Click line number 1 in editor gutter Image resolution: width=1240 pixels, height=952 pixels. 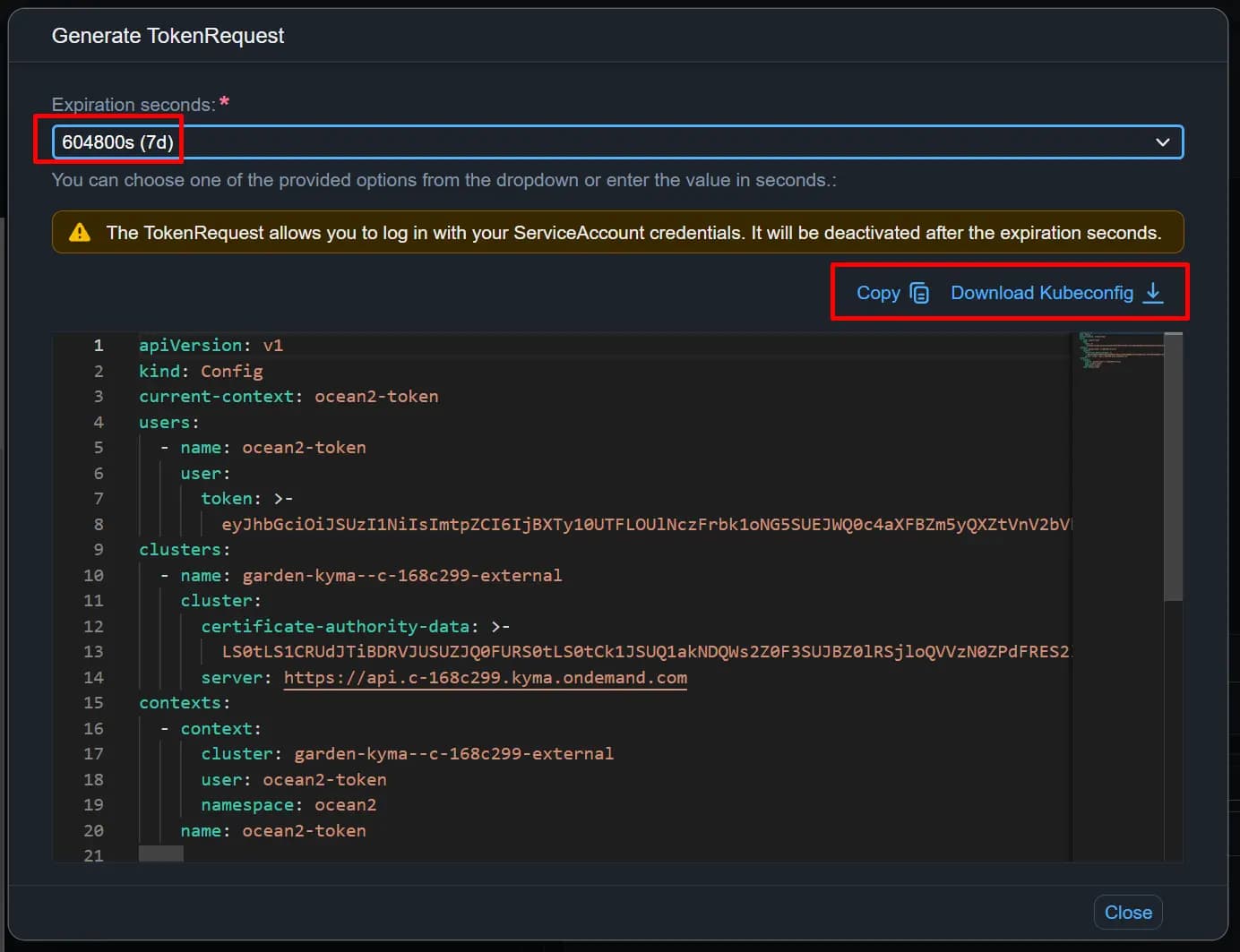coord(99,346)
